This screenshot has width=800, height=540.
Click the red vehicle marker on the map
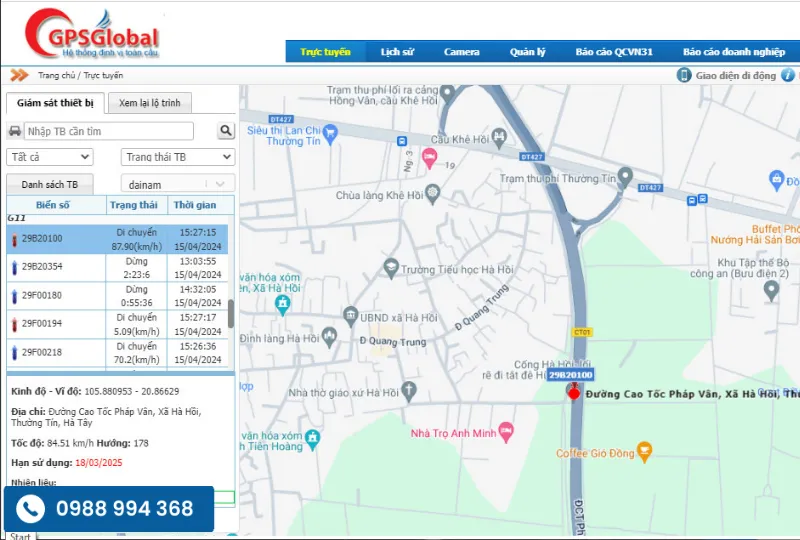click(574, 391)
